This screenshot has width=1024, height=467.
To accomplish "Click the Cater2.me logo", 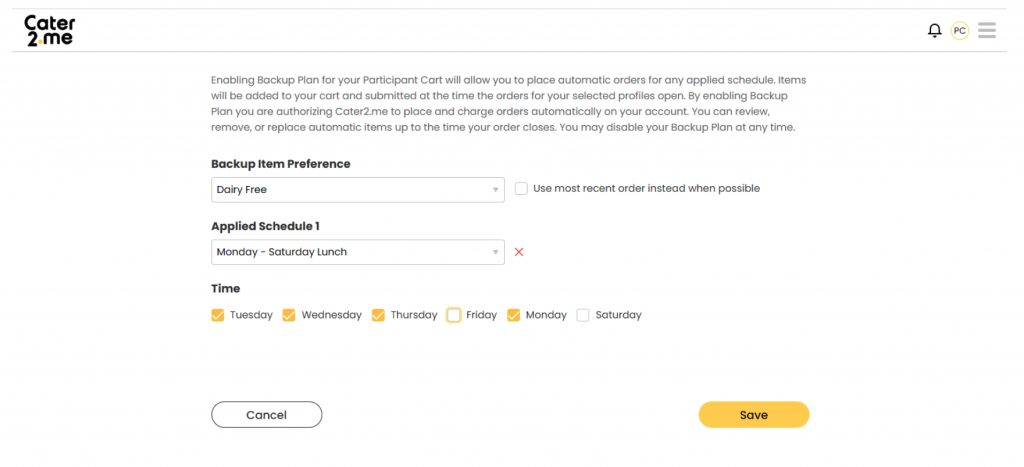I will point(50,30).
